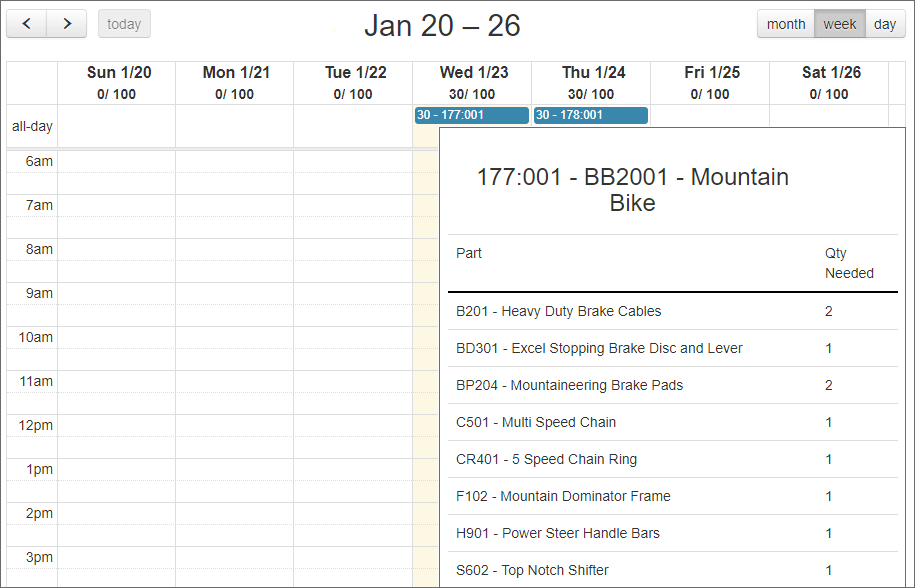Click the all-day row label

click(32, 126)
